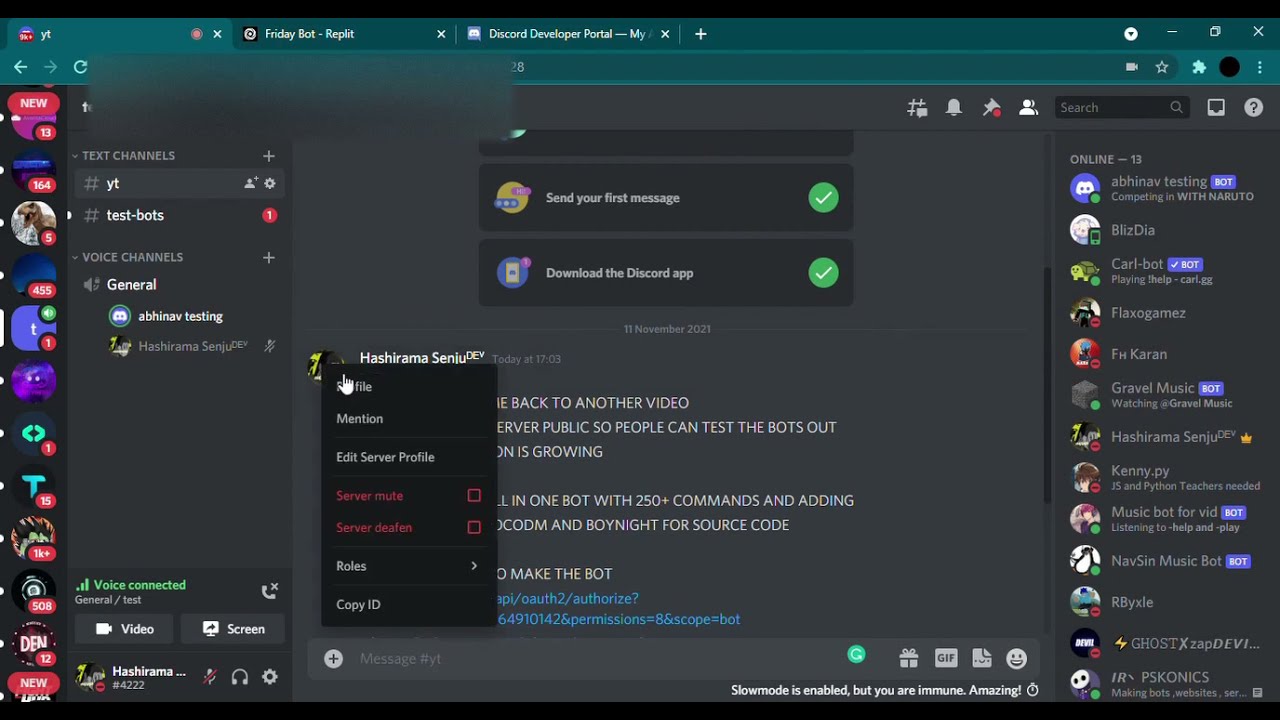The height and width of the screenshot is (720, 1280).
Task: Choose Mention in context menu
Action: point(409,419)
